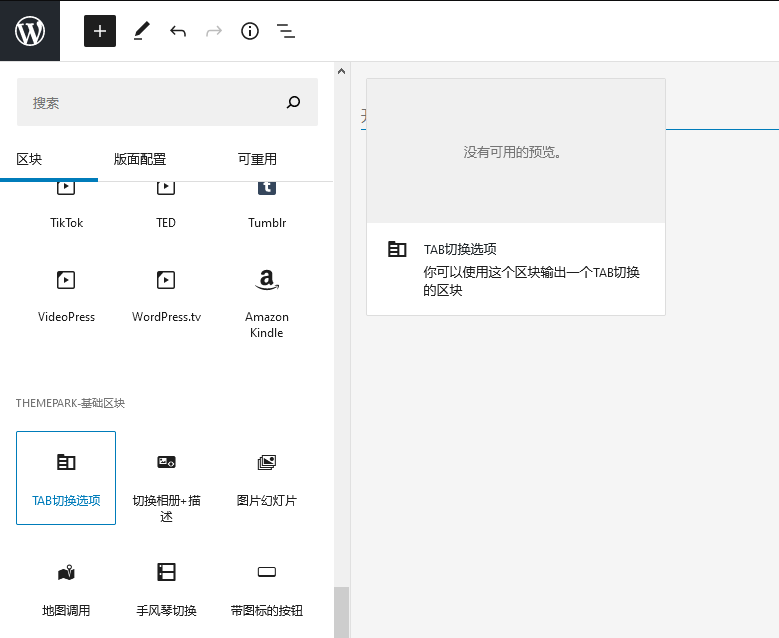This screenshot has width=779, height=638.
Task: Add the VideoPress embed block
Action: (x=66, y=295)
